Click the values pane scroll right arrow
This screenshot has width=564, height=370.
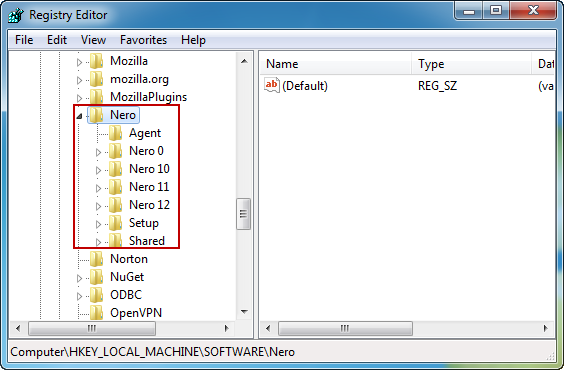point(546,328)
